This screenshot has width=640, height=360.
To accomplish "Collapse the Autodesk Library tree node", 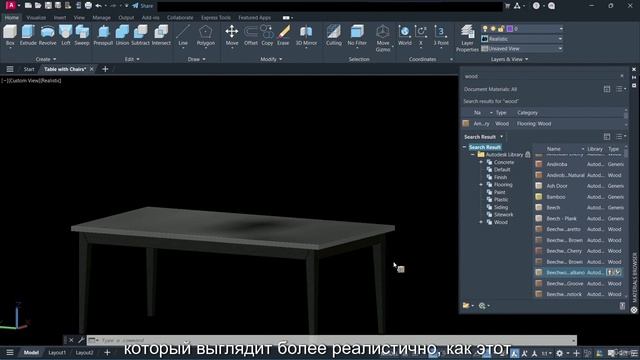I will click(473, 155).
